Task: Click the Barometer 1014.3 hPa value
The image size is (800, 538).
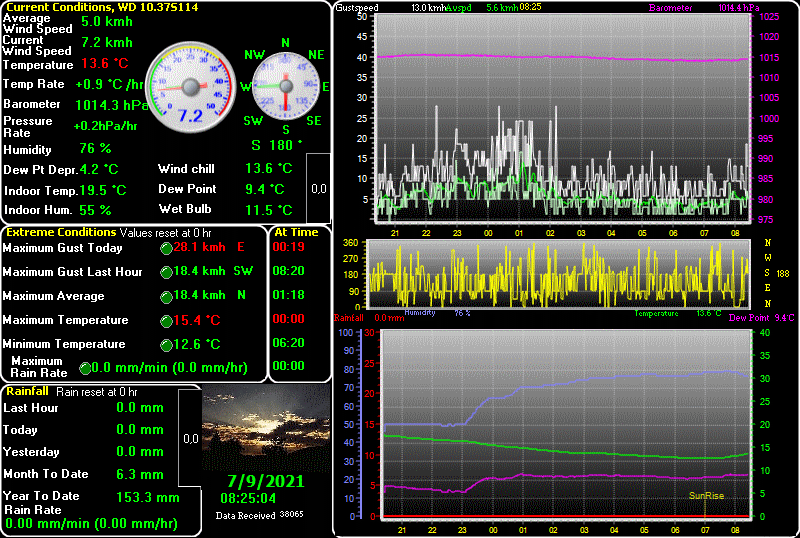Action: coord(110,104)
